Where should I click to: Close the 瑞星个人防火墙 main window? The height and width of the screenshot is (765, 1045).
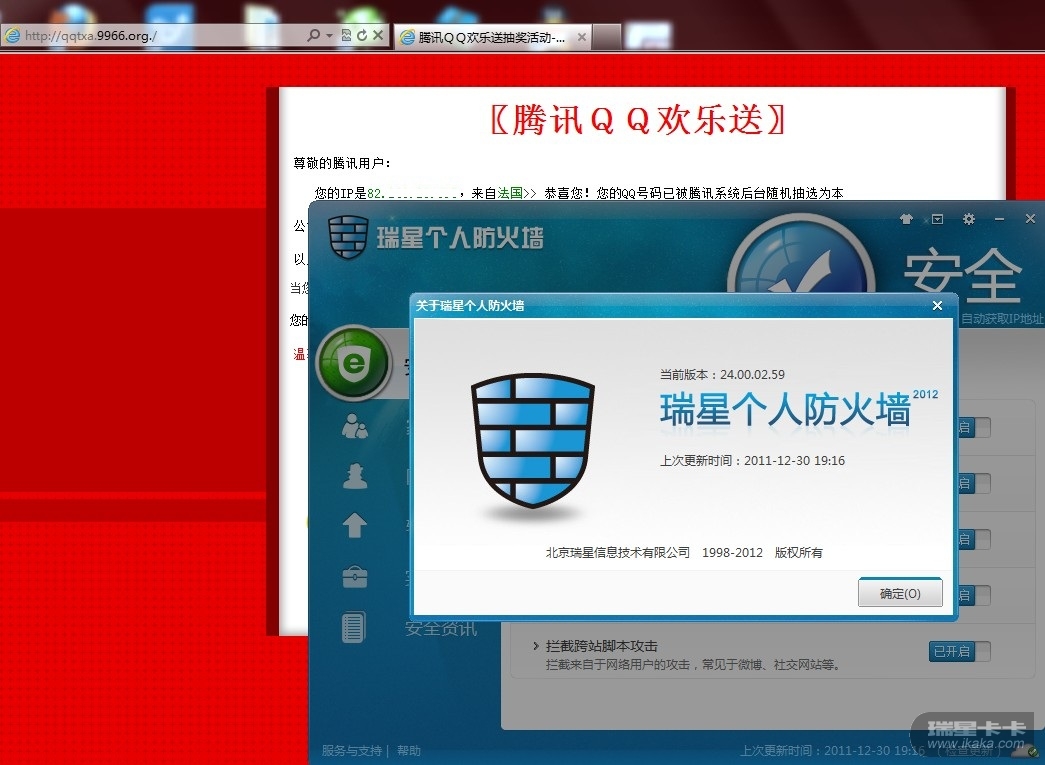tap(1030, 219)
